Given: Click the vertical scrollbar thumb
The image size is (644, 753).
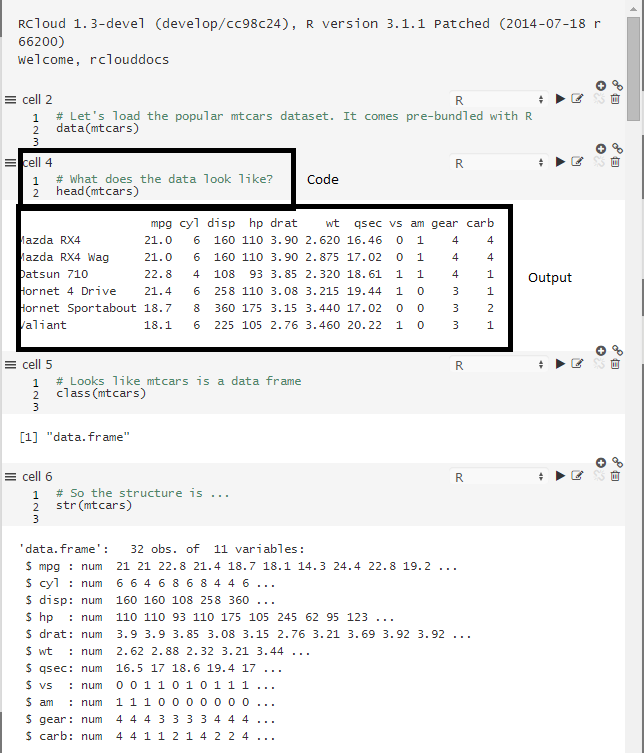Looking at the screenshot, I should coord(633,68).
